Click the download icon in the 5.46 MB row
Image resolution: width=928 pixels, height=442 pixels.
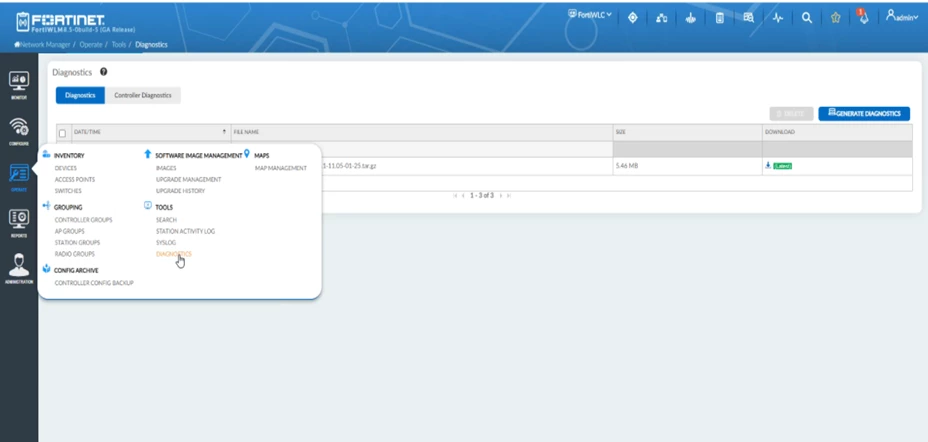[x=768, y=165]
